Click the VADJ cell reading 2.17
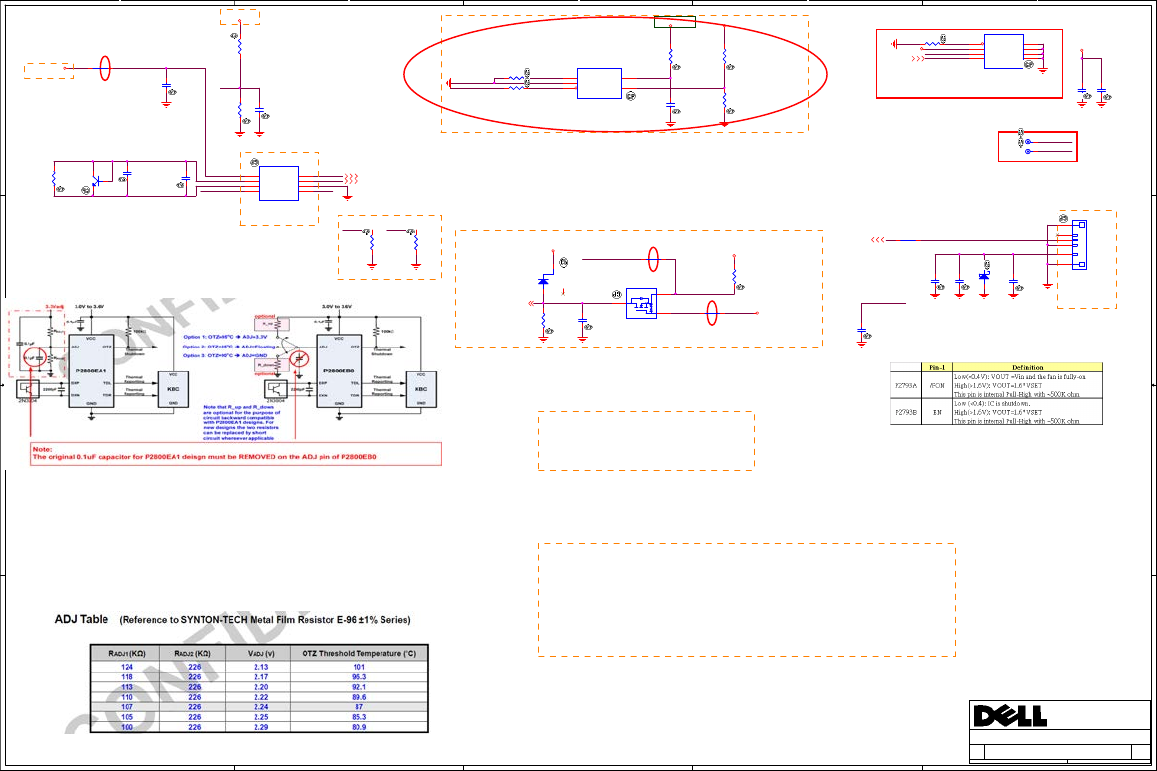Viewport: 1157px width, 771px height. click(x=261, y=677)
